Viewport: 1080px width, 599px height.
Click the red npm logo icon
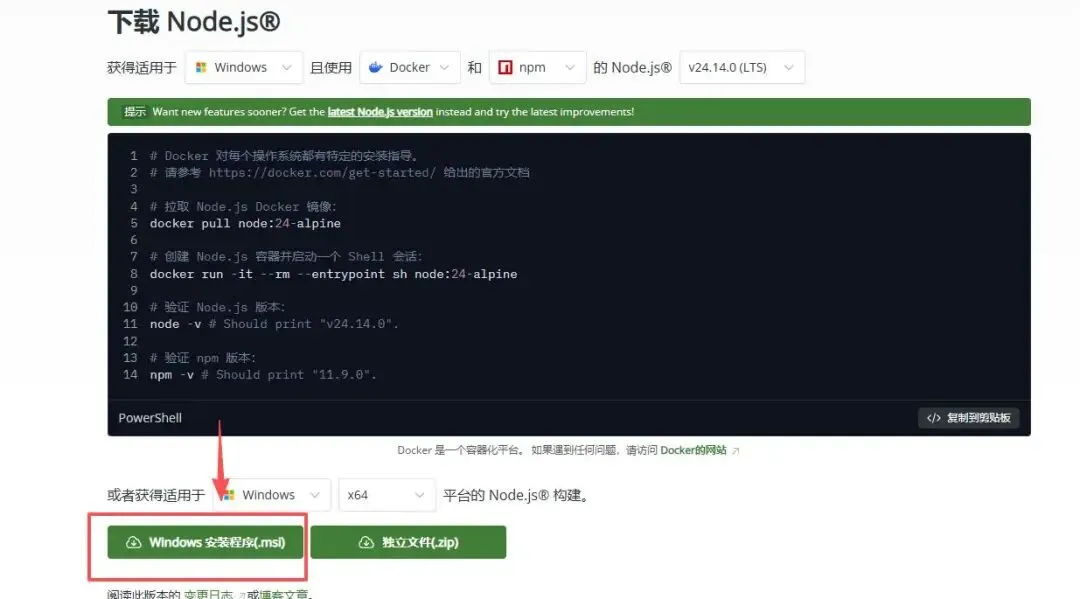pyautogui.click(x=505, y=67)
